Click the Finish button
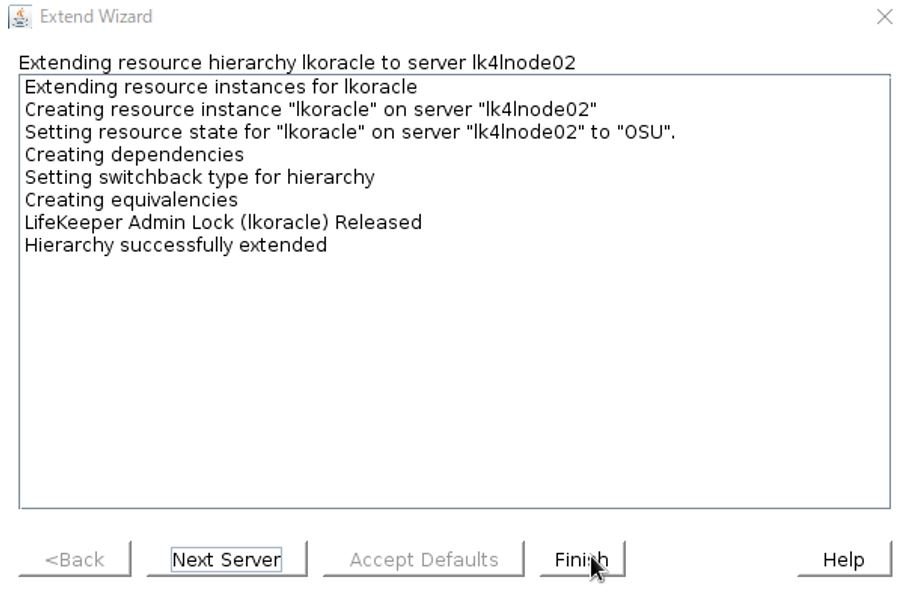 pyautogui.click(x=581, y=559)
